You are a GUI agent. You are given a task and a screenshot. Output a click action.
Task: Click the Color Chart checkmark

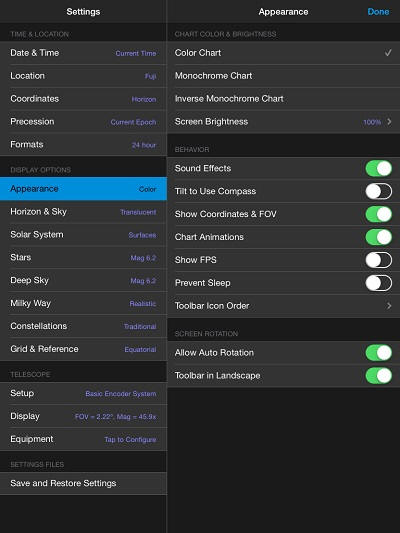388,53
